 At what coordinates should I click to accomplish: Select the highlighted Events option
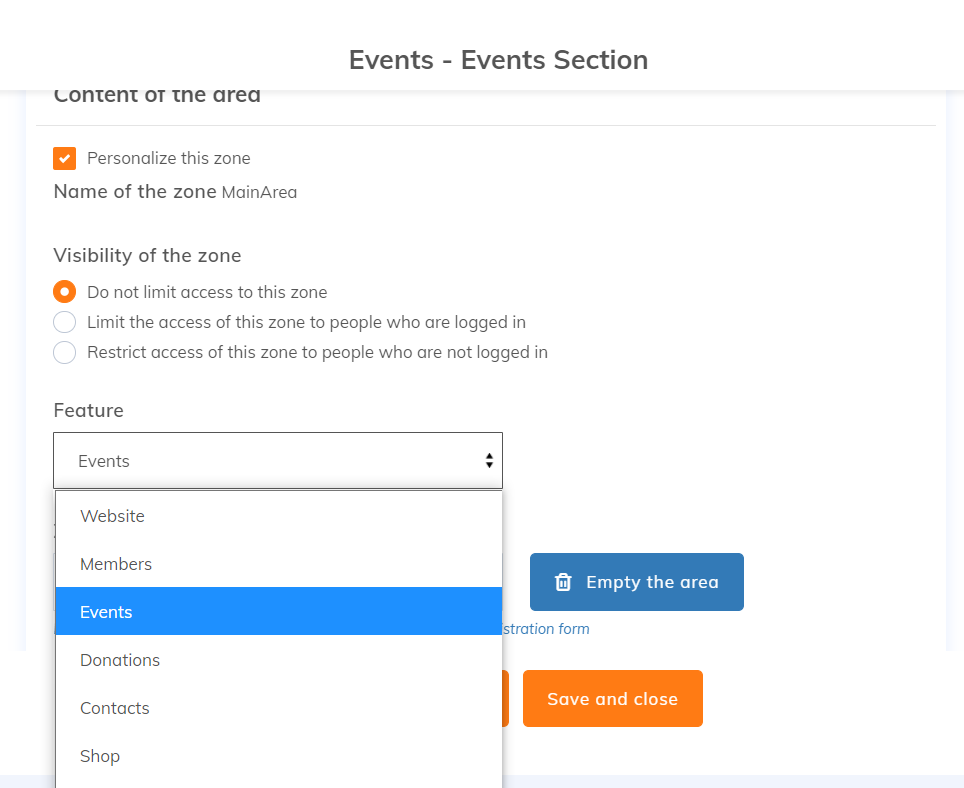[x=106, y=612]
